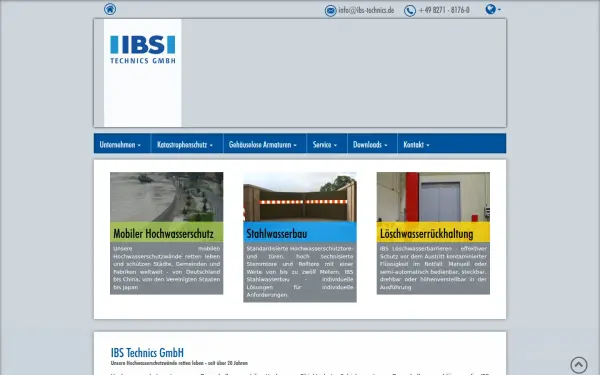Click the telephone icon
The height and width of the screenshot is (375, 600).
click(x=410, y=11)
